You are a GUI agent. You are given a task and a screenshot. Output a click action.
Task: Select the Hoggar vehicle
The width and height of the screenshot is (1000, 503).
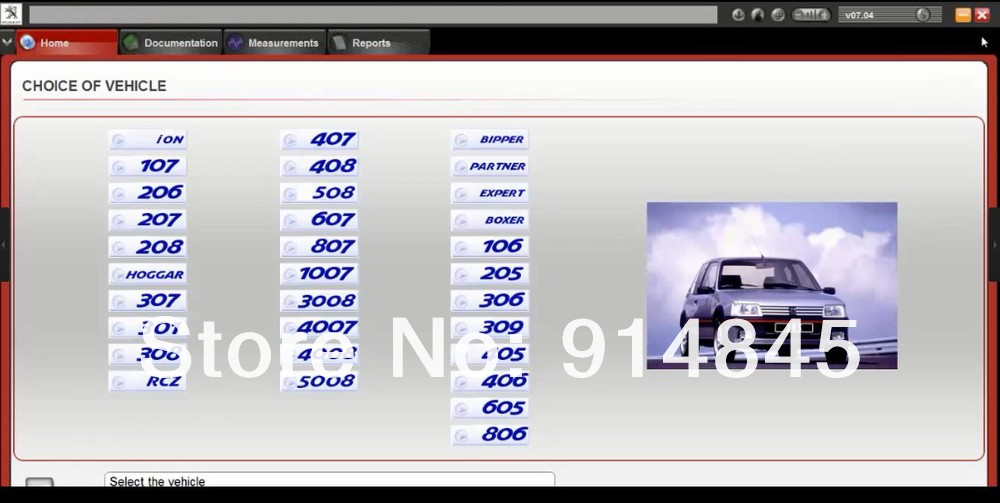[x=147, y=274]
